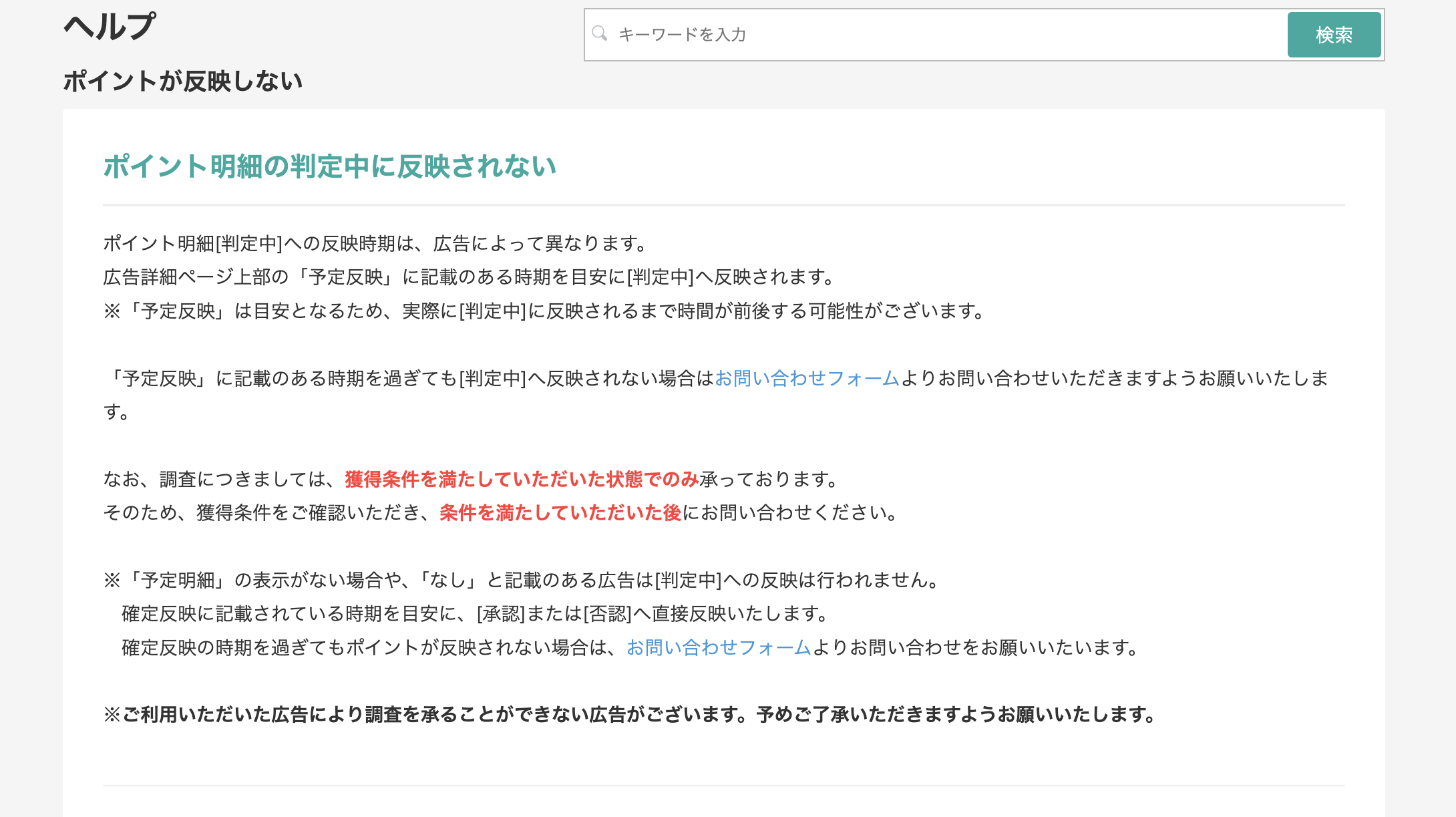
Task: Click bold notice starting ※ご利用いただいた広告
Action: [x=628, y=715]
